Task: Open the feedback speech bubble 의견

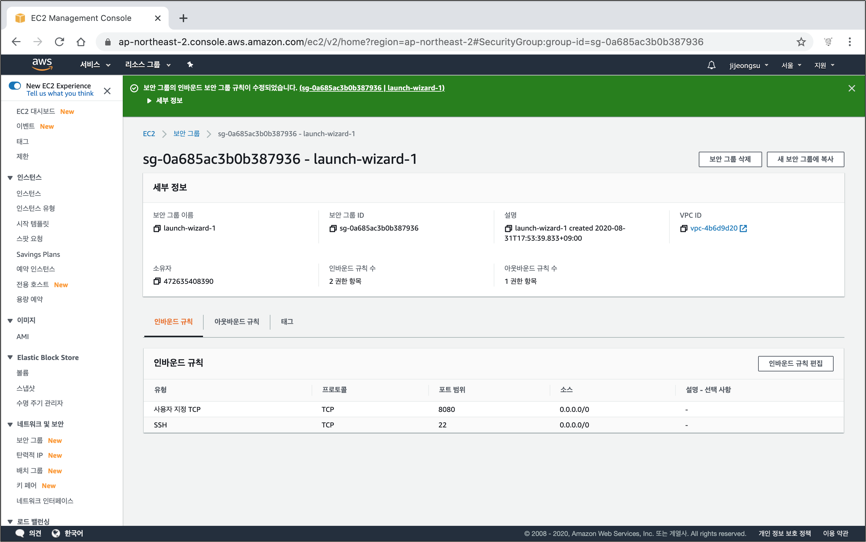Action: pos(28,533)
